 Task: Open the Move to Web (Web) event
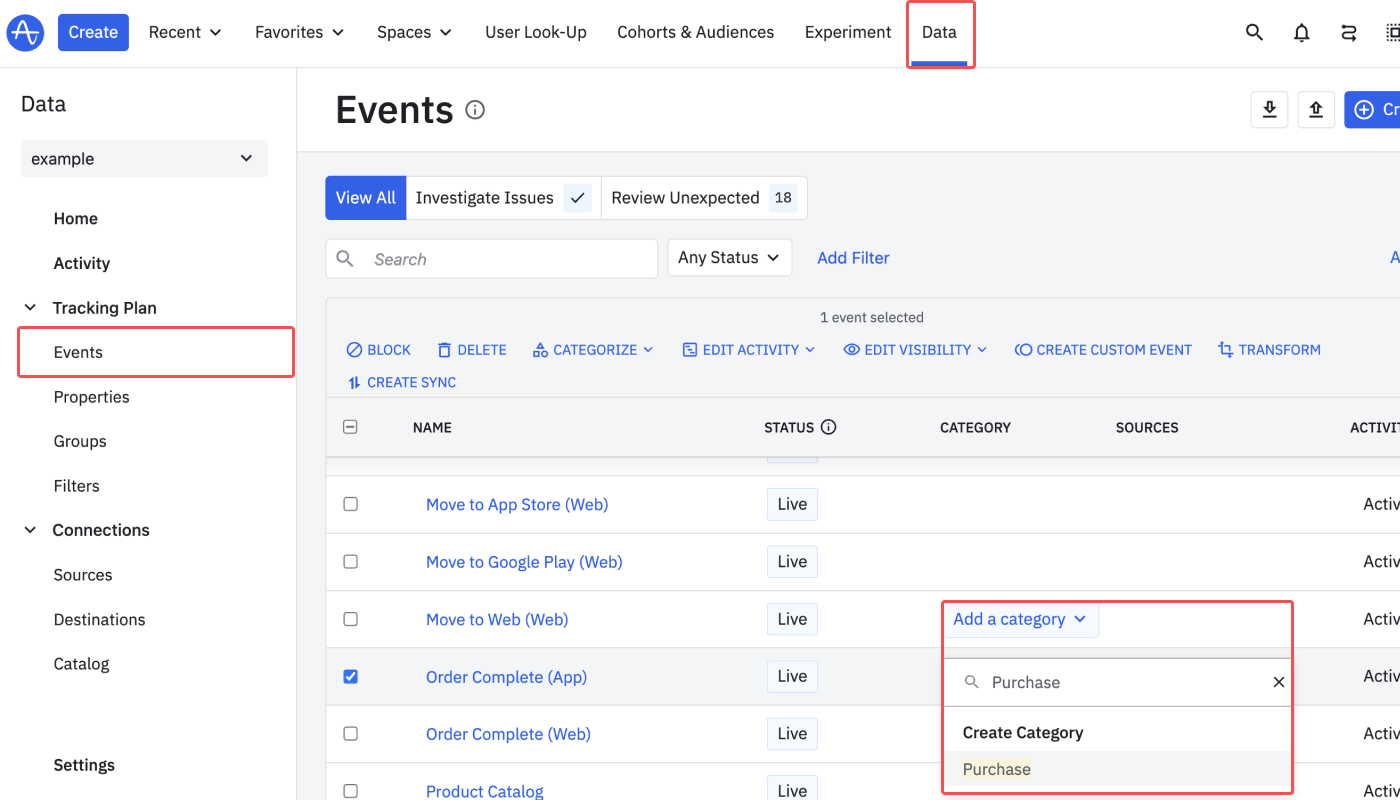pos(497,620)
